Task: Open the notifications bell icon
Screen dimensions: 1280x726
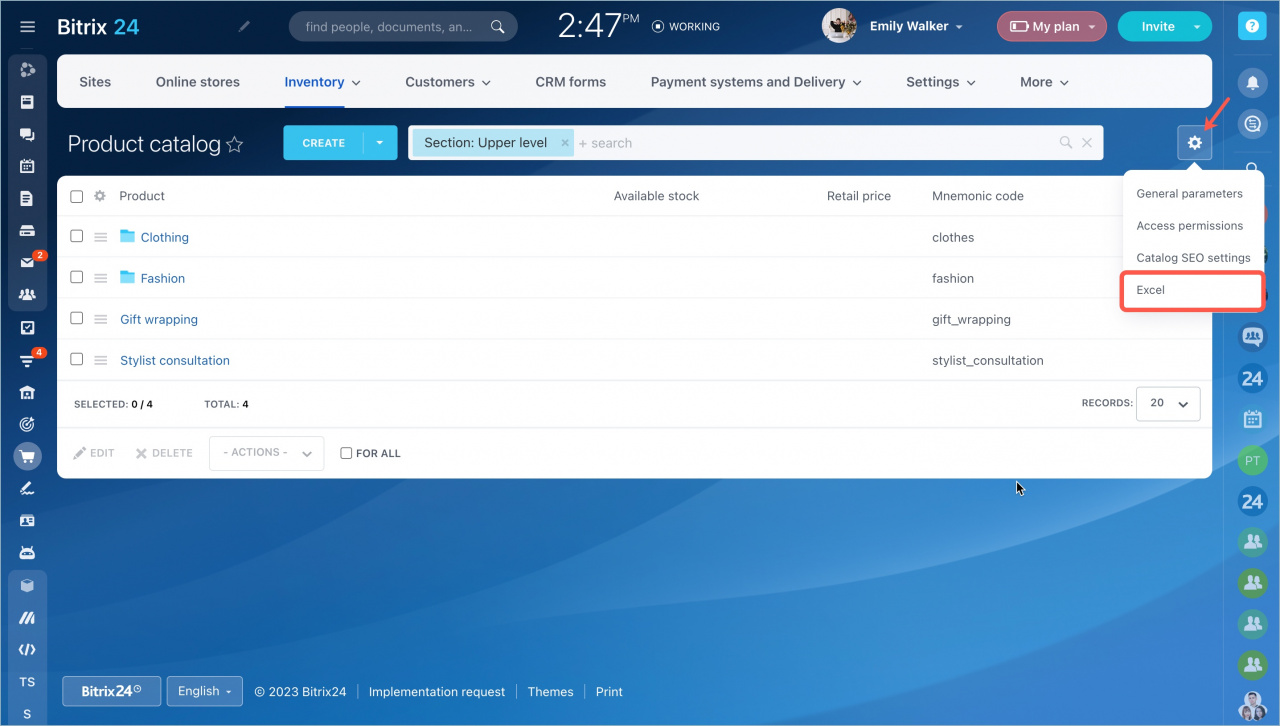Action: click(1252, 81)
